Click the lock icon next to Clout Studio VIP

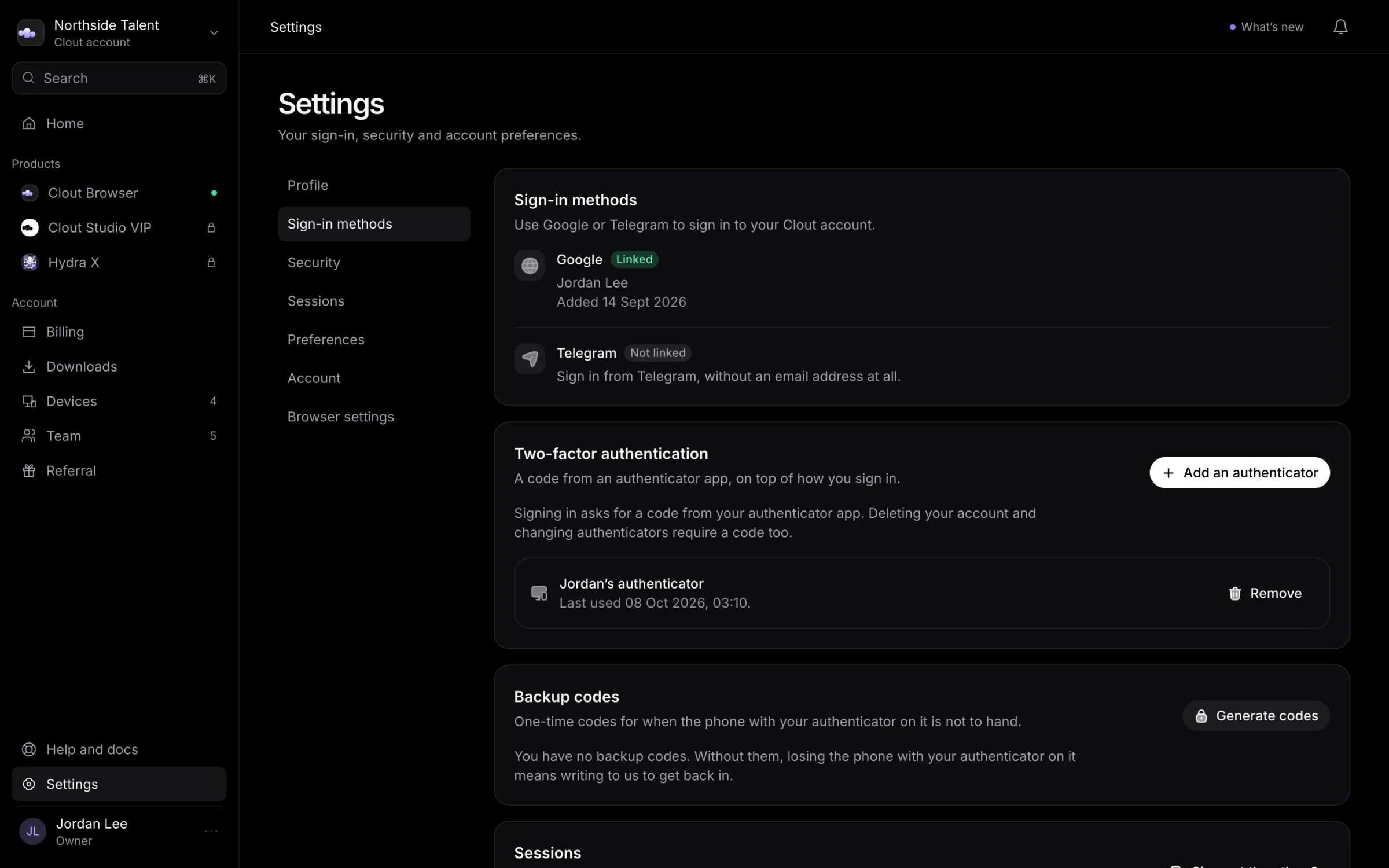click(x=211, y=227)
